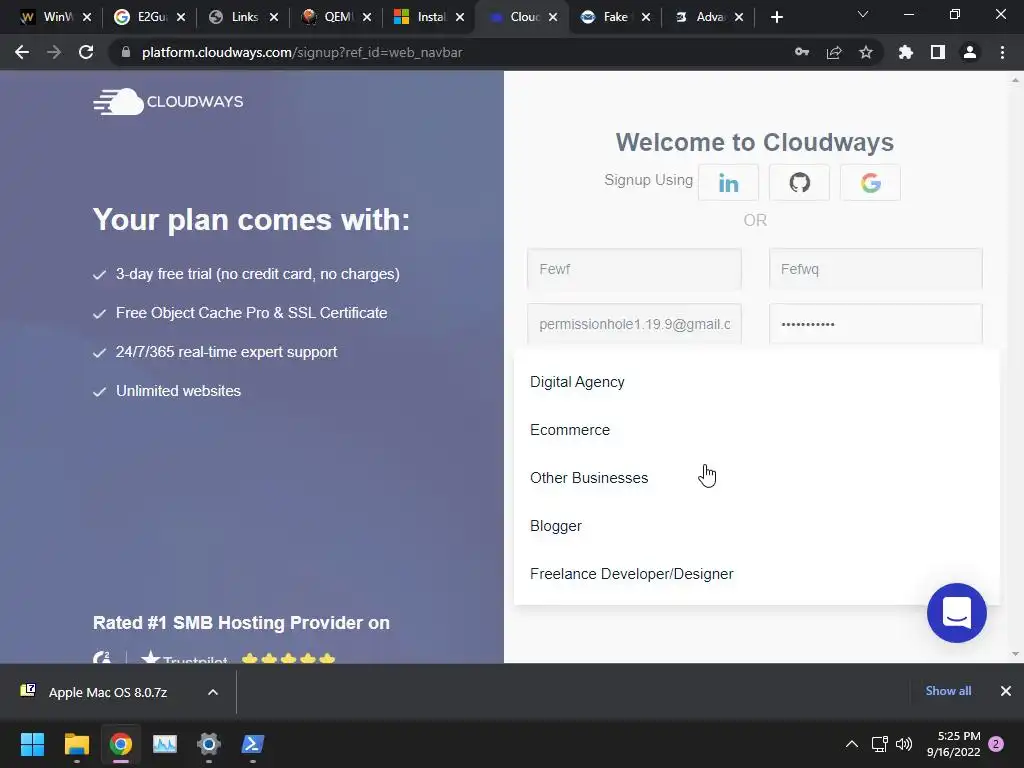Screen dimensions: 1024x768
Task: Select Digital Agency from the dropdown list
Action: tap(756, 382)
